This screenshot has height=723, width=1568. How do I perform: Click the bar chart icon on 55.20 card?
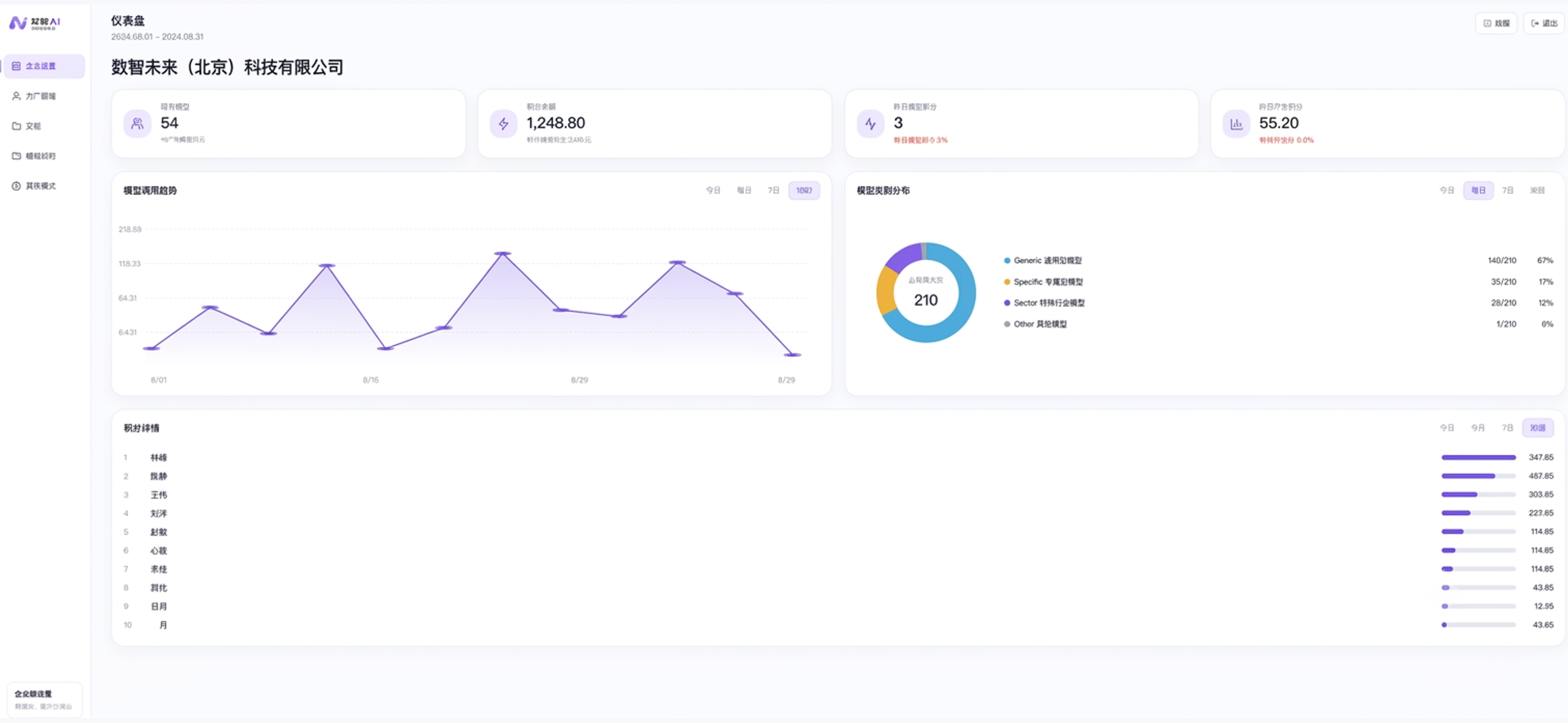1236,124
